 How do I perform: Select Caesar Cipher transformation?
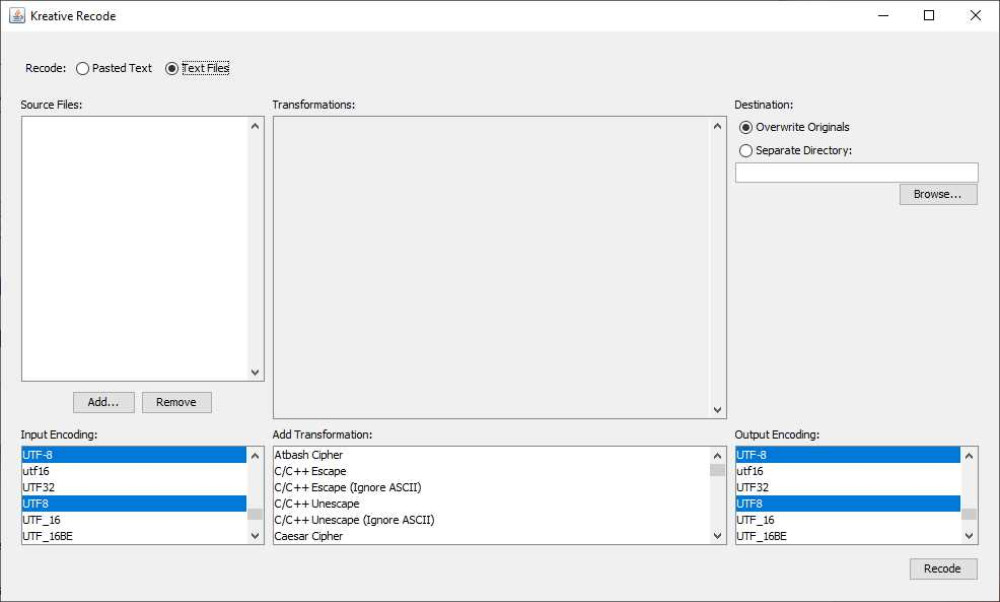point(491,536)
